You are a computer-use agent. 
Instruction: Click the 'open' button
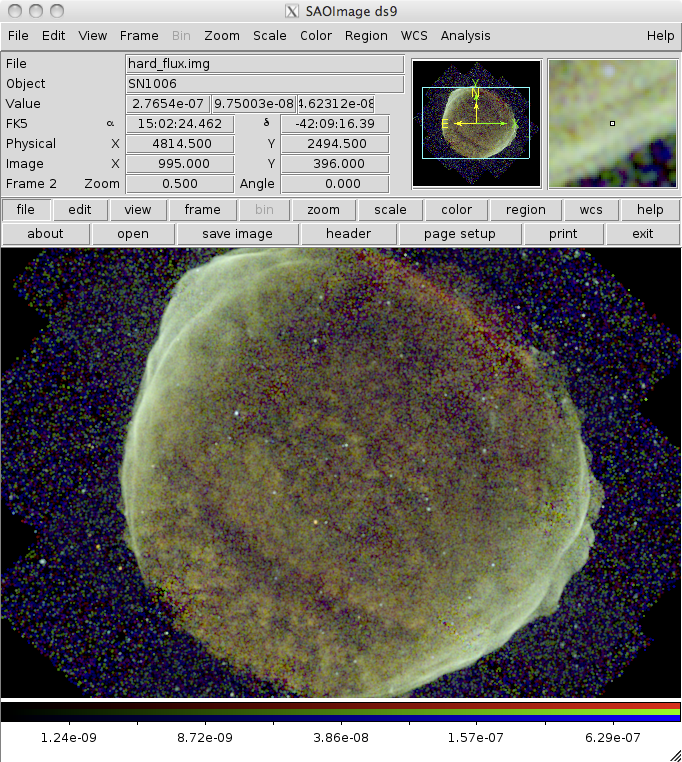point(133,233)
